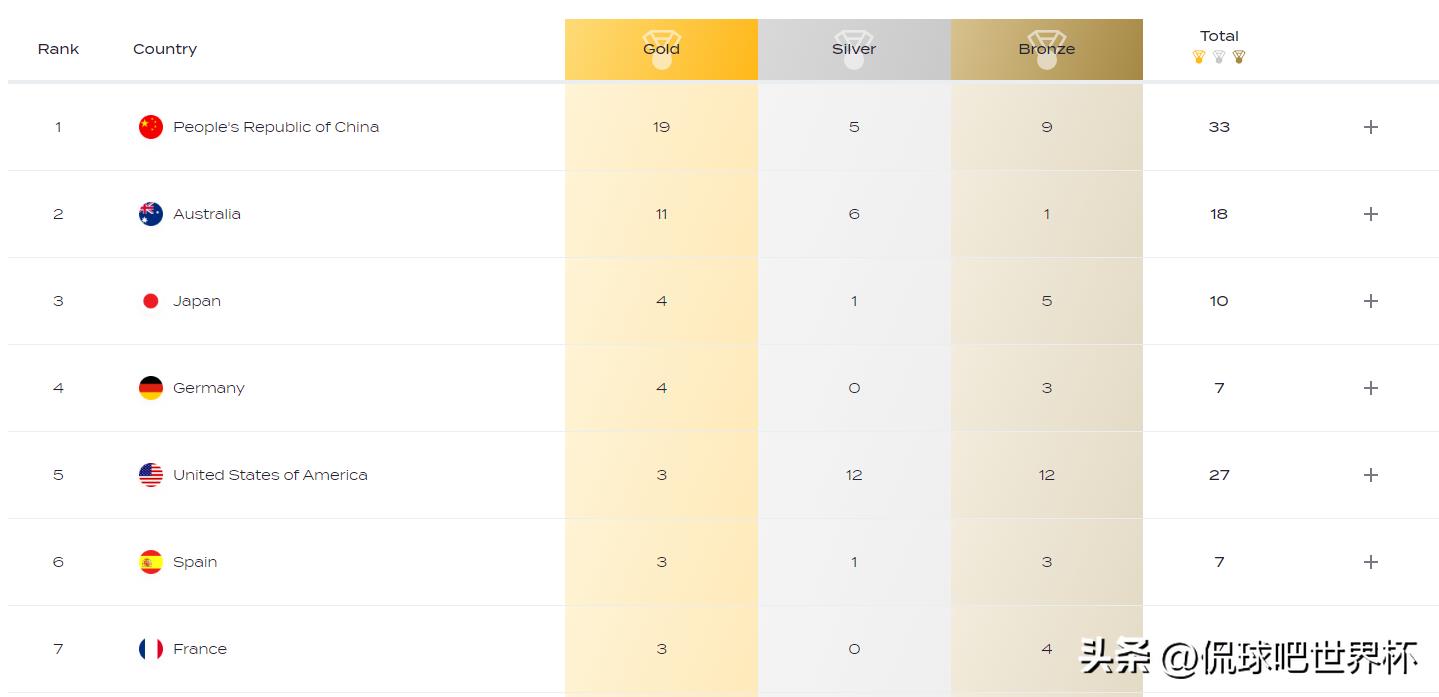Viewport: 1439px width, 697px height.
Task: Click the Japan flag icon
Action: coord(151,301)
